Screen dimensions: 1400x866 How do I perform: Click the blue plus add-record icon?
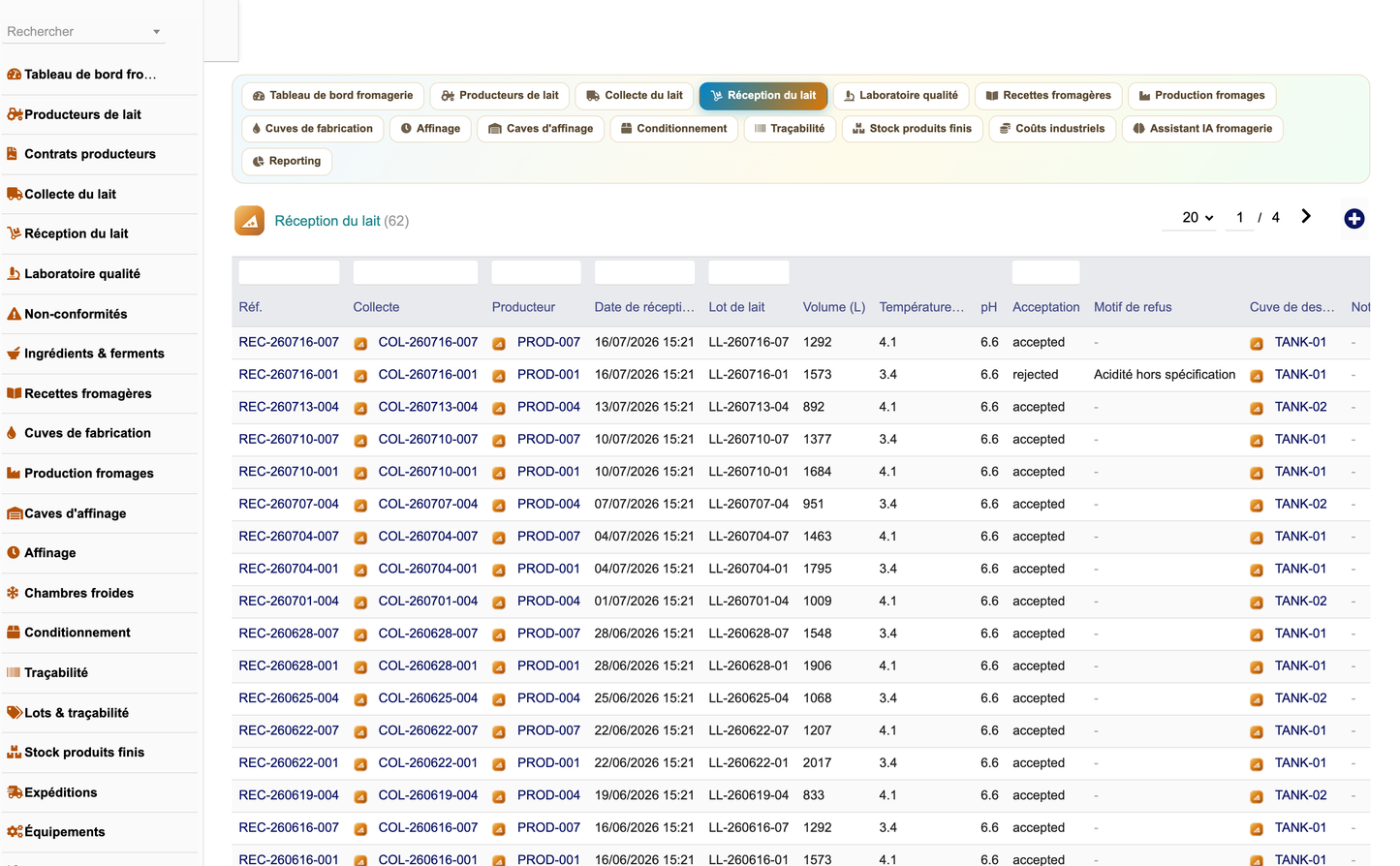(1353, 219)
